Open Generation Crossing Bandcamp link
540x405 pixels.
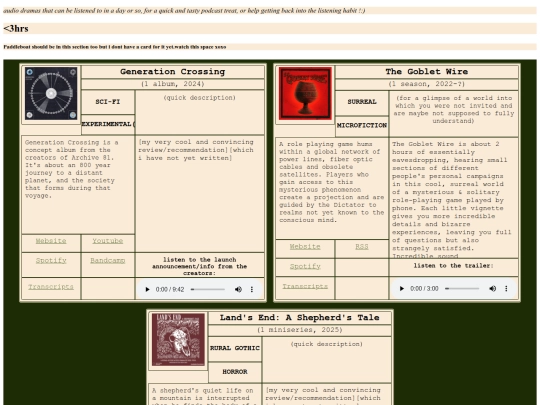[107, 260]
